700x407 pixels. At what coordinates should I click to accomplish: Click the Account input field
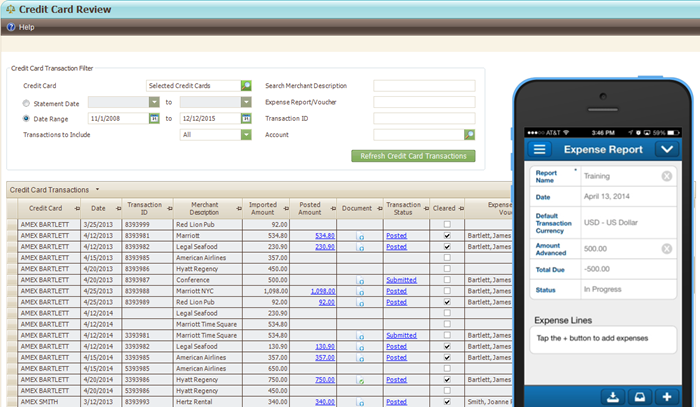pyautogui.click(x=419, y=134)
